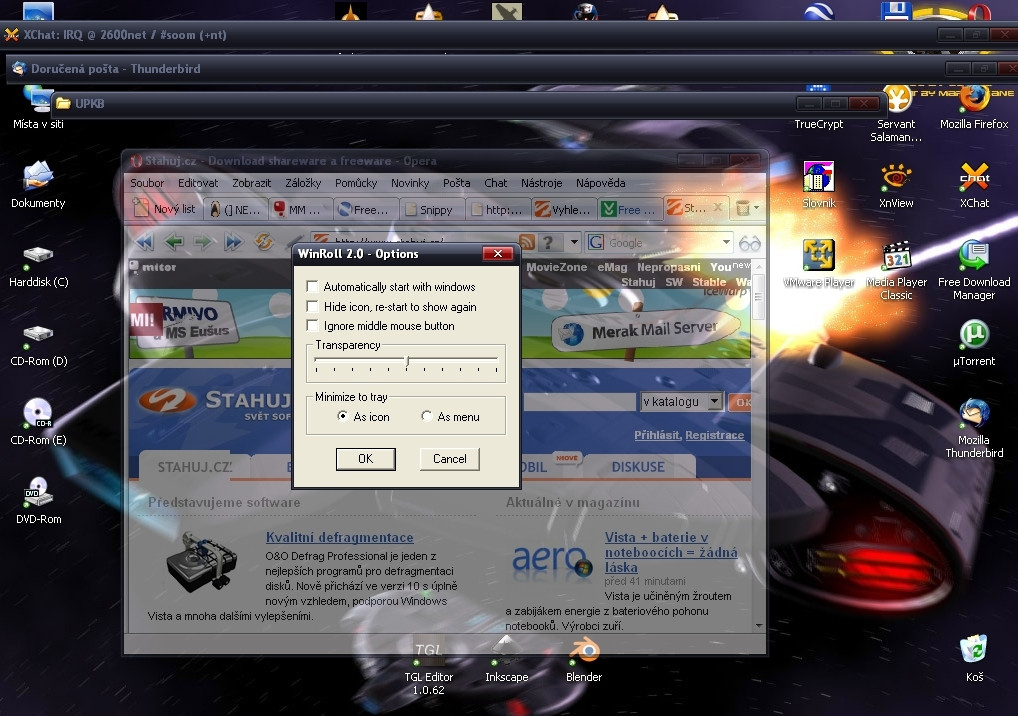Click the µTorrent desktop icon
This screenshot has width=1018, height=716.
[x=974, y=343]
